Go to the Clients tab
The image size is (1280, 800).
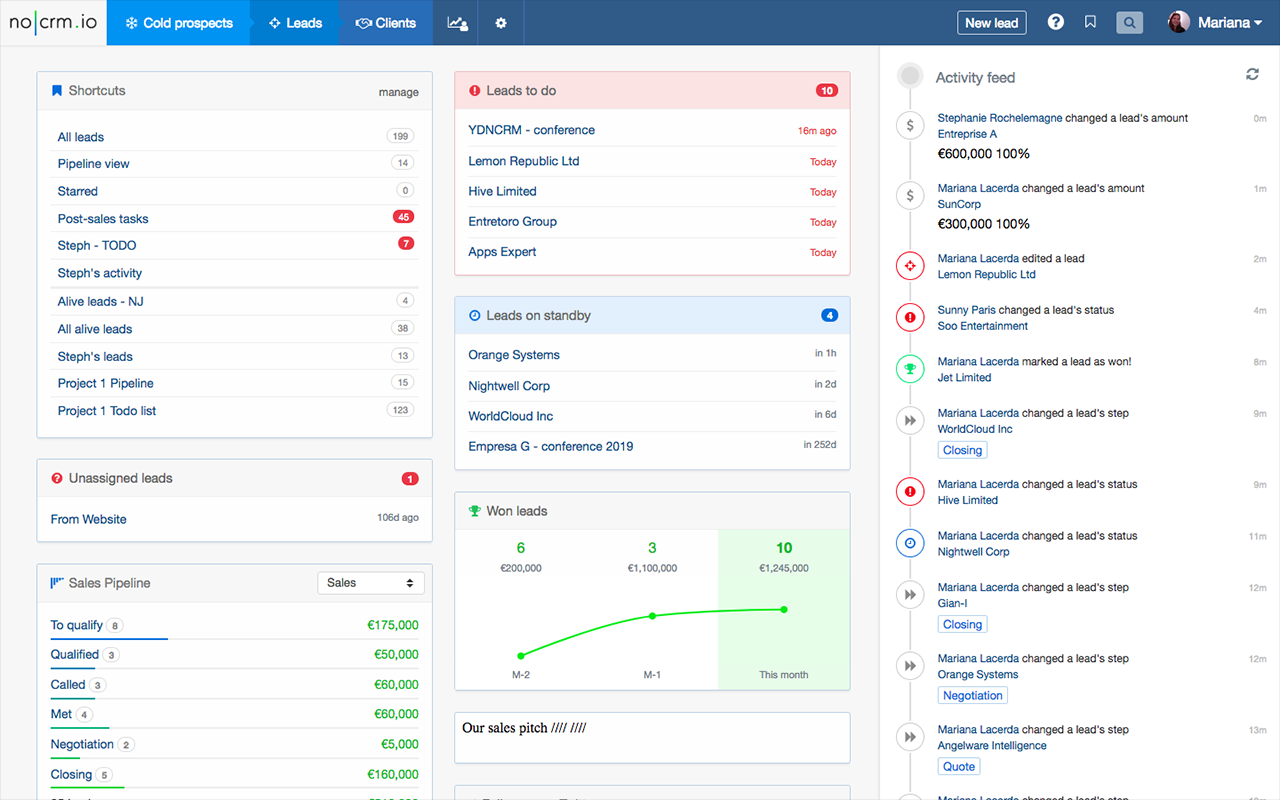point(386,23)
